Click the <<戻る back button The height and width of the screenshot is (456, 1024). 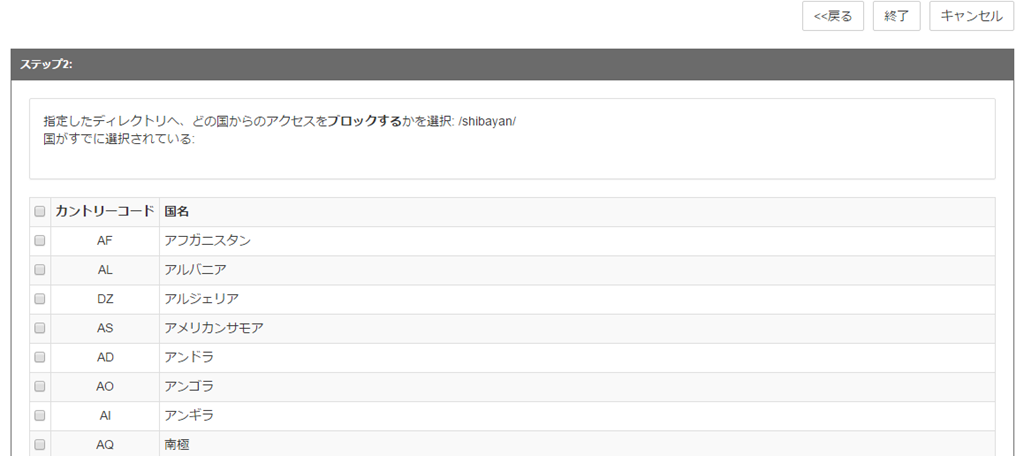click(x=833, y=16)
